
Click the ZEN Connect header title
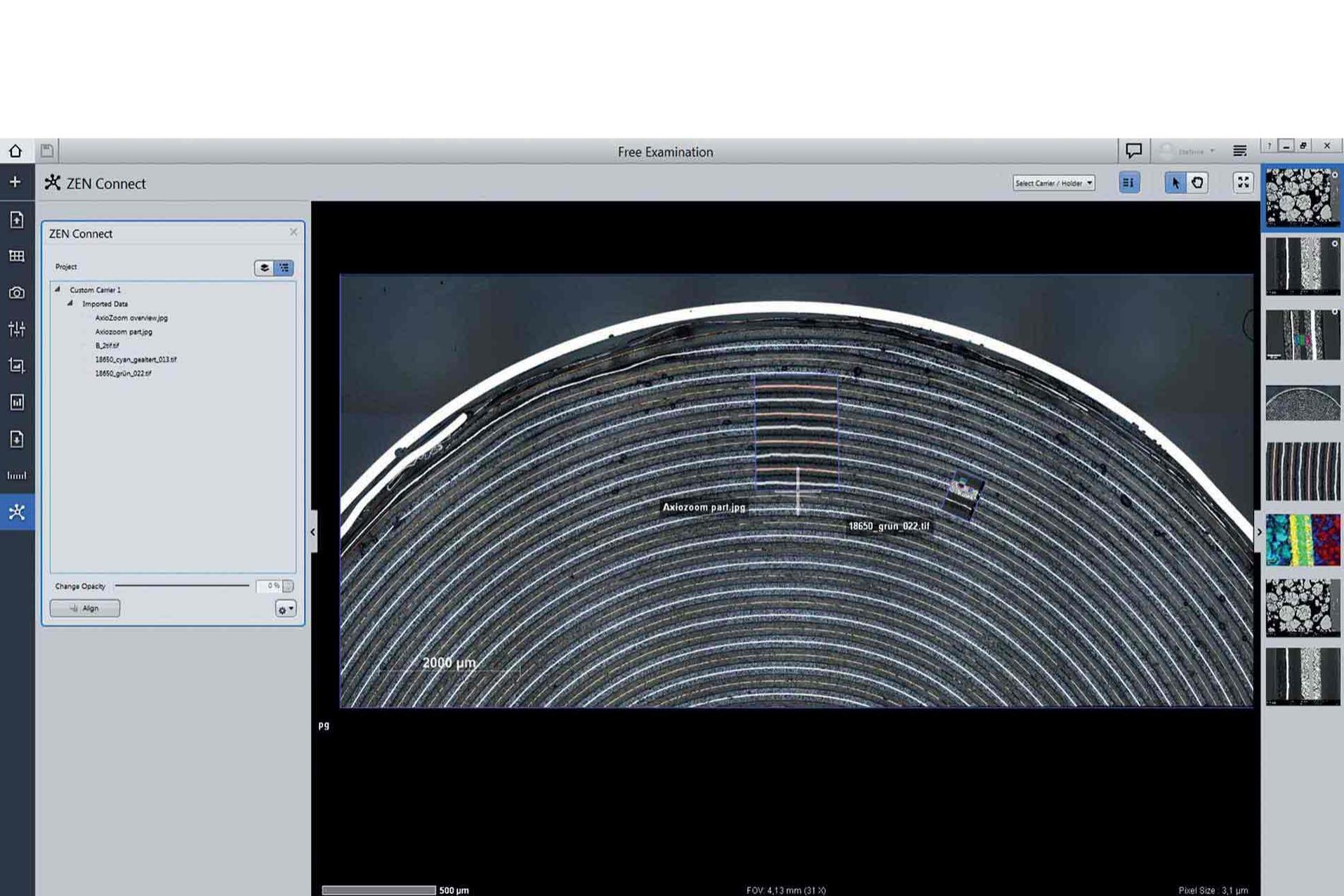[105, 183]
